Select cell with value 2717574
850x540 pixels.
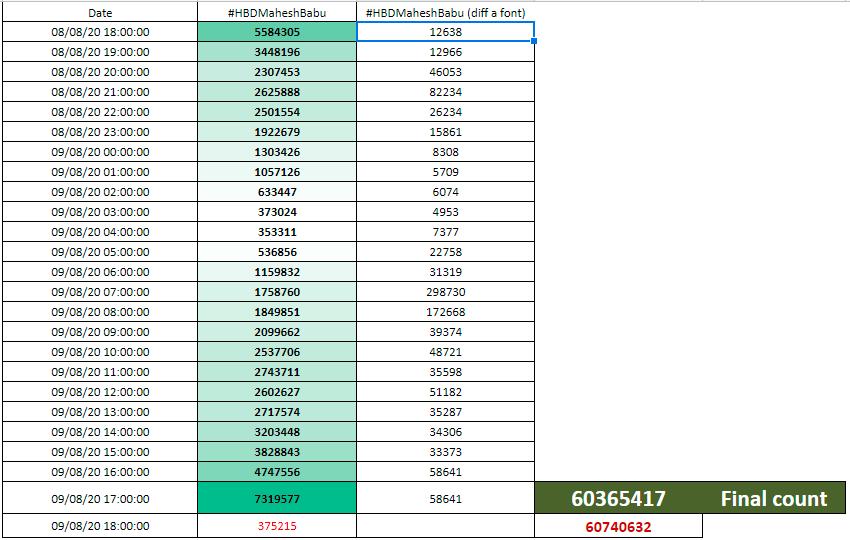[x=277, y=412]
